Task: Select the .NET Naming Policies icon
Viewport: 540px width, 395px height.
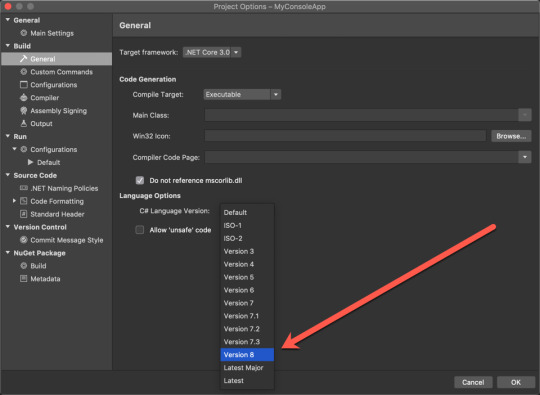Action: (x=23, y=188)
